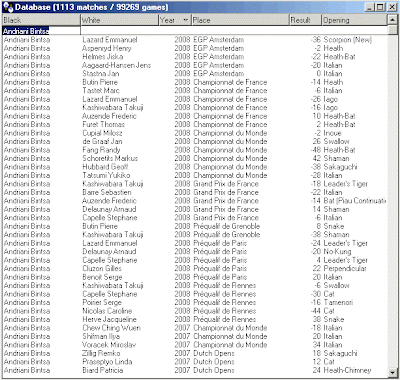Select the Herve Jacqueline game row

195,319
